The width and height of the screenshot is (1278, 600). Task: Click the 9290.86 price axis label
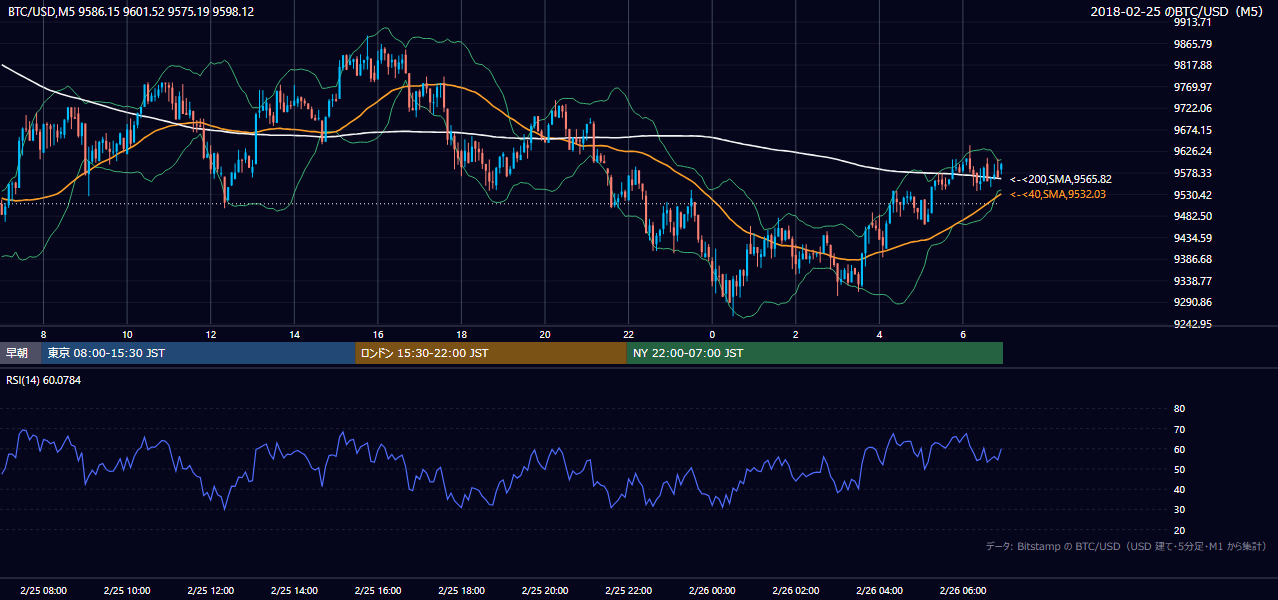tap(1193, 302)
